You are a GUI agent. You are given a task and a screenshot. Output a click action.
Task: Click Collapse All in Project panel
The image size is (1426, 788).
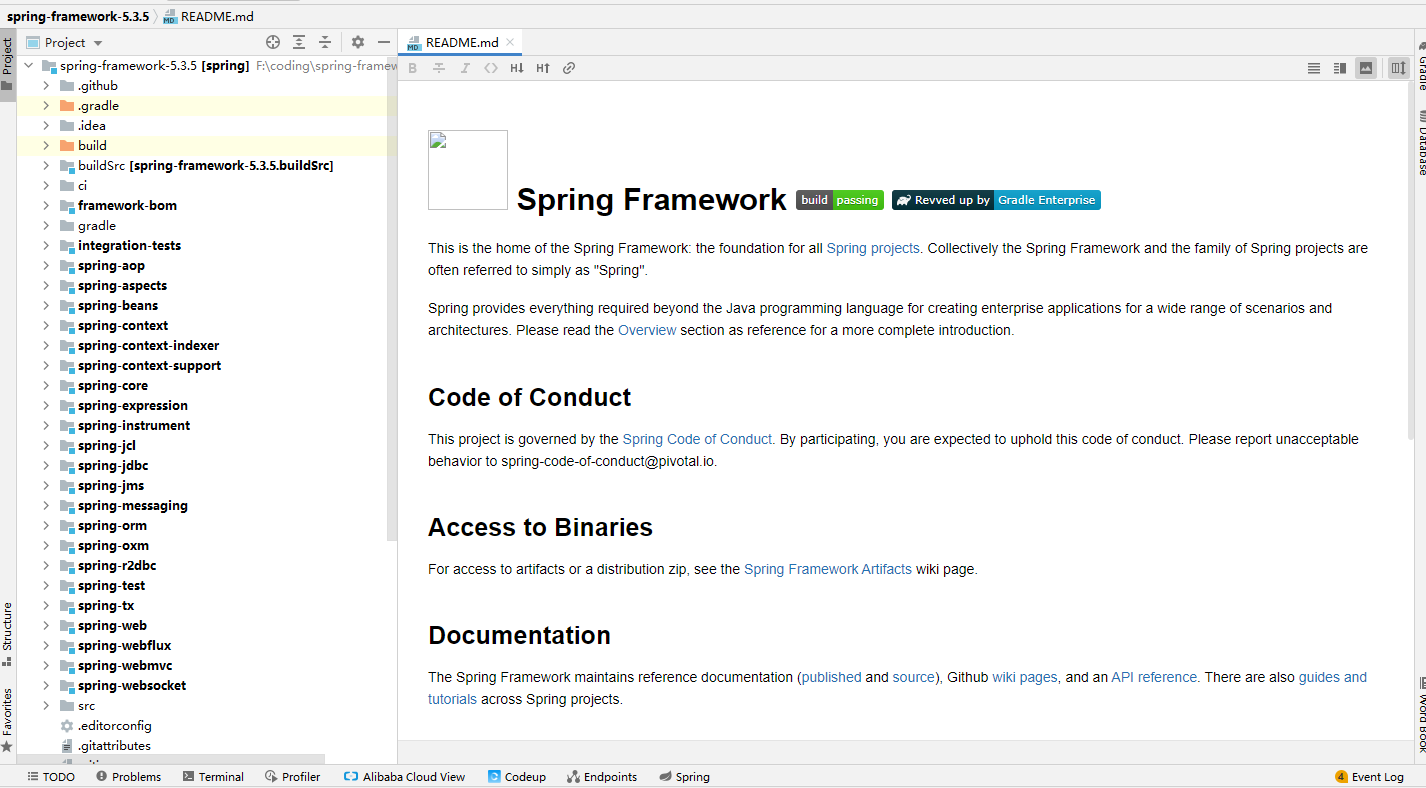[325, 42]
